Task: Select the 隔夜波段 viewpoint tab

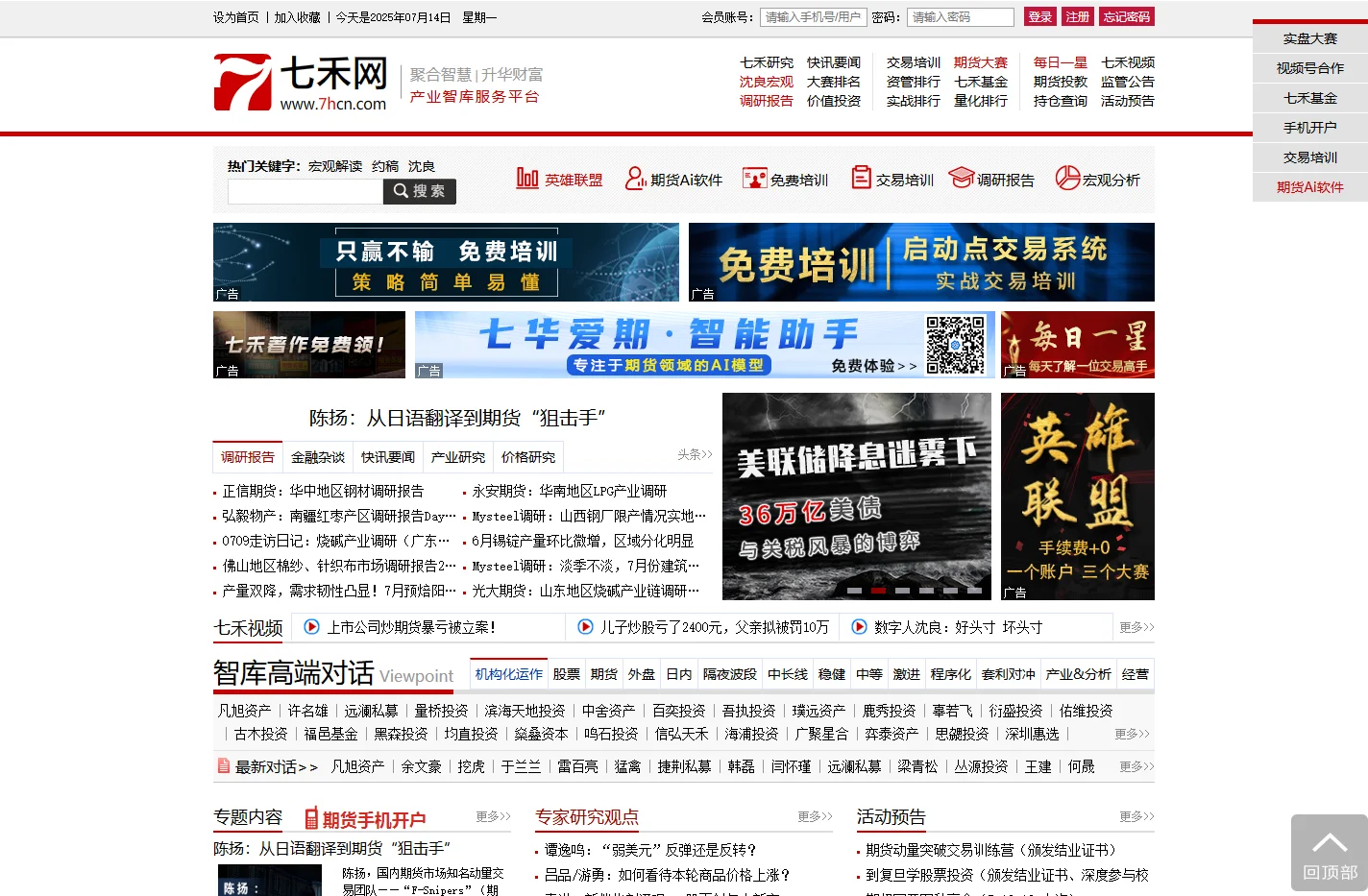Action: 730,674
